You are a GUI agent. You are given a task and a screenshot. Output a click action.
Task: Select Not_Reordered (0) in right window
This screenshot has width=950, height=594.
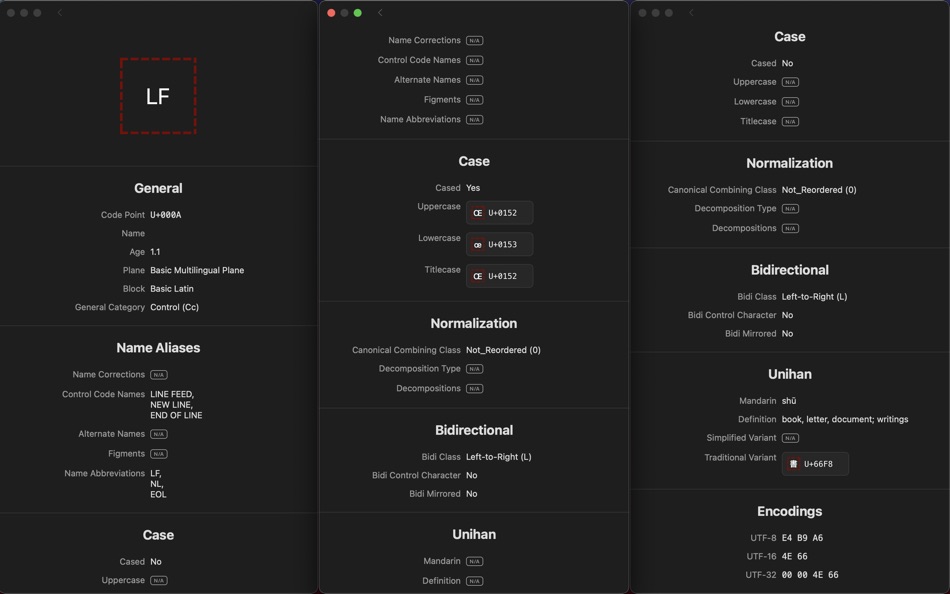[x=819, y=190]
